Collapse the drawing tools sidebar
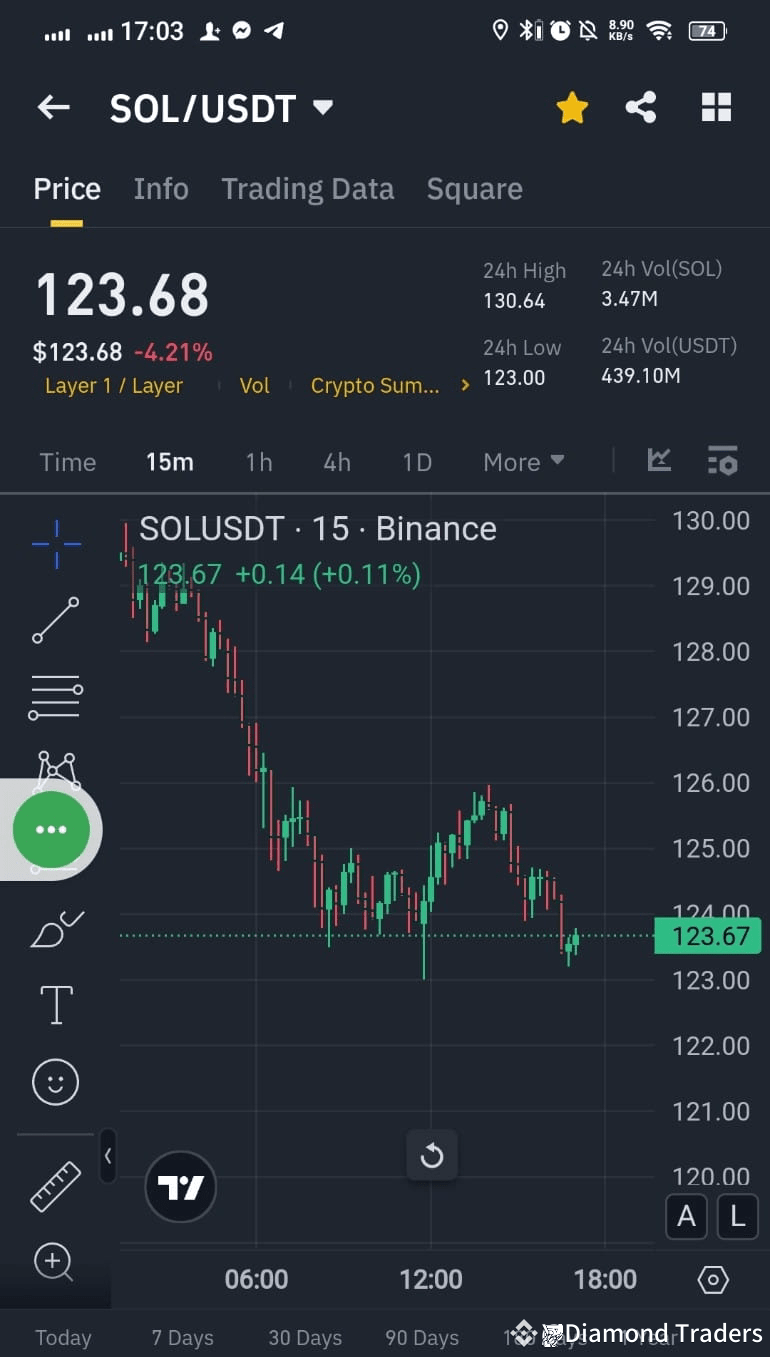 pos(108,1155)
